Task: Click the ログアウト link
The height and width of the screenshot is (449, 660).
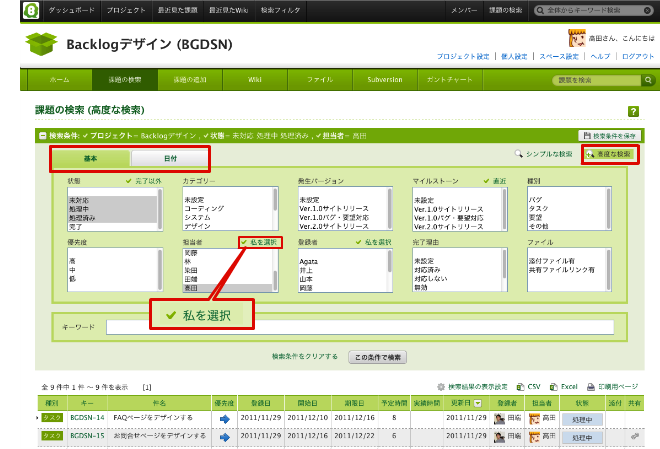Action: click(x=638, y=56)
